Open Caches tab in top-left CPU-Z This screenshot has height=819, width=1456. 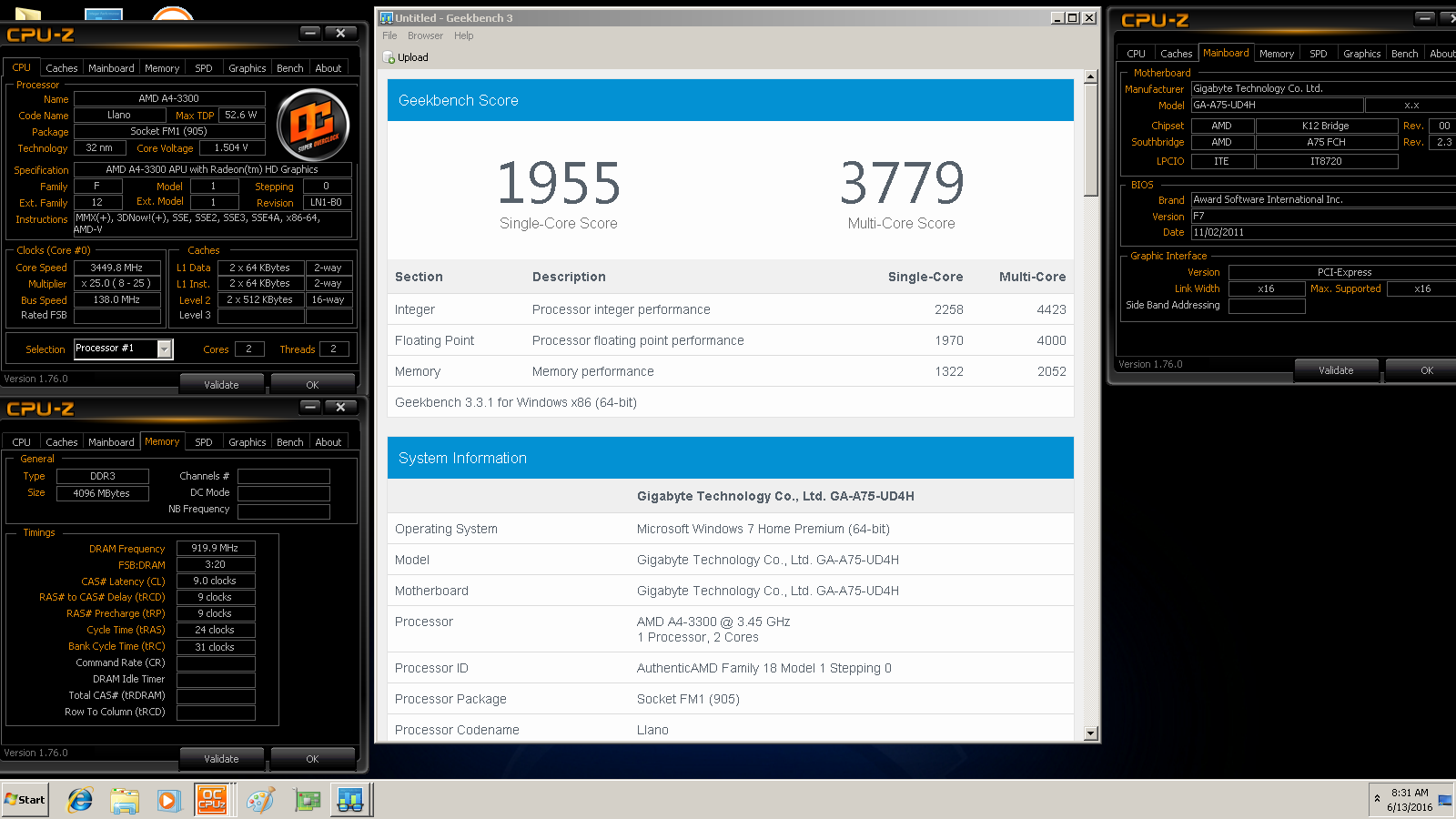click(62, 68)
